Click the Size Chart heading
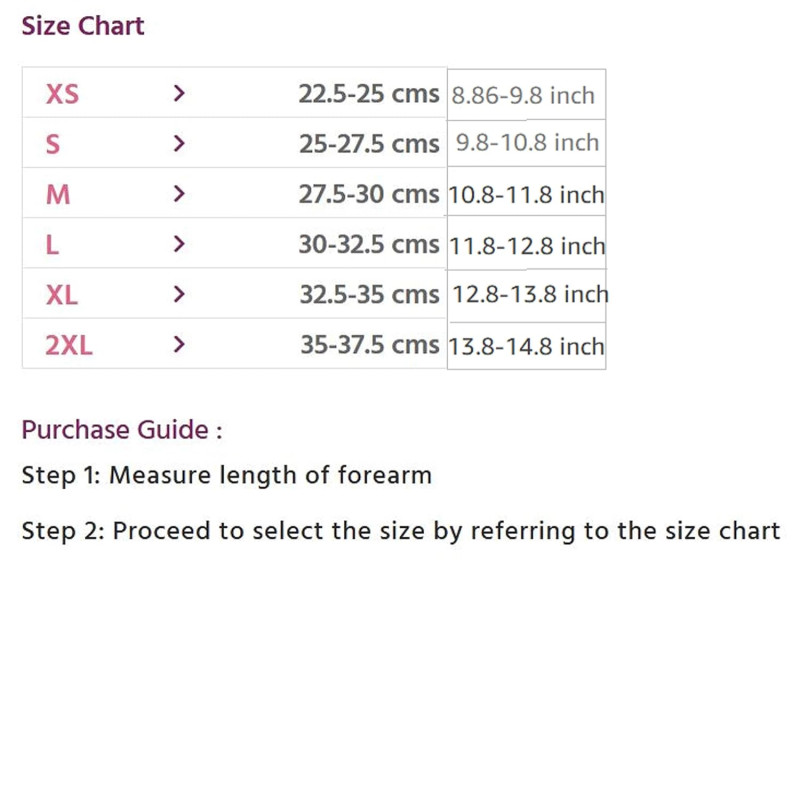800x800 pixels. coord(83,26)
